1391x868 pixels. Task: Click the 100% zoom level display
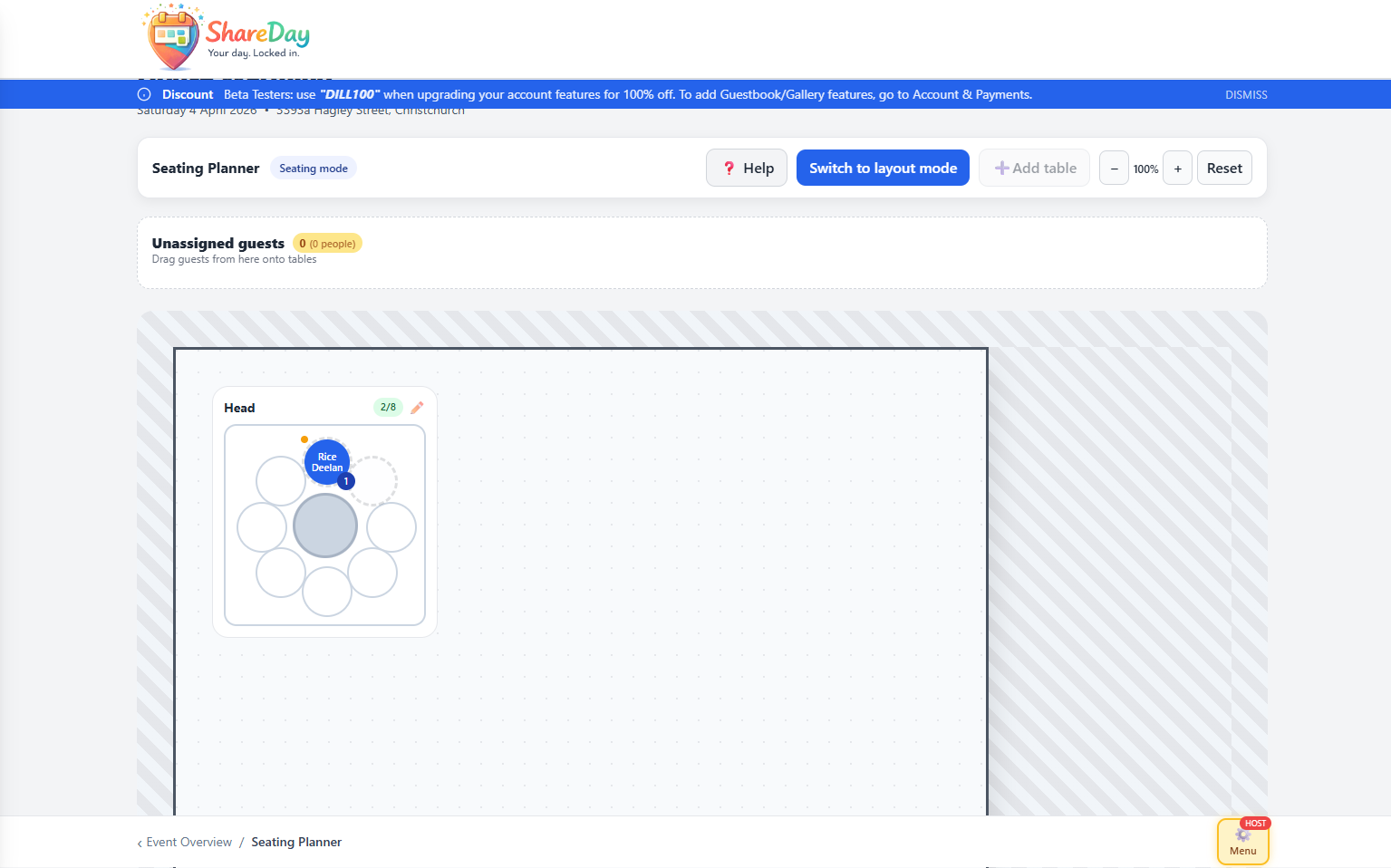[1145, 169]
